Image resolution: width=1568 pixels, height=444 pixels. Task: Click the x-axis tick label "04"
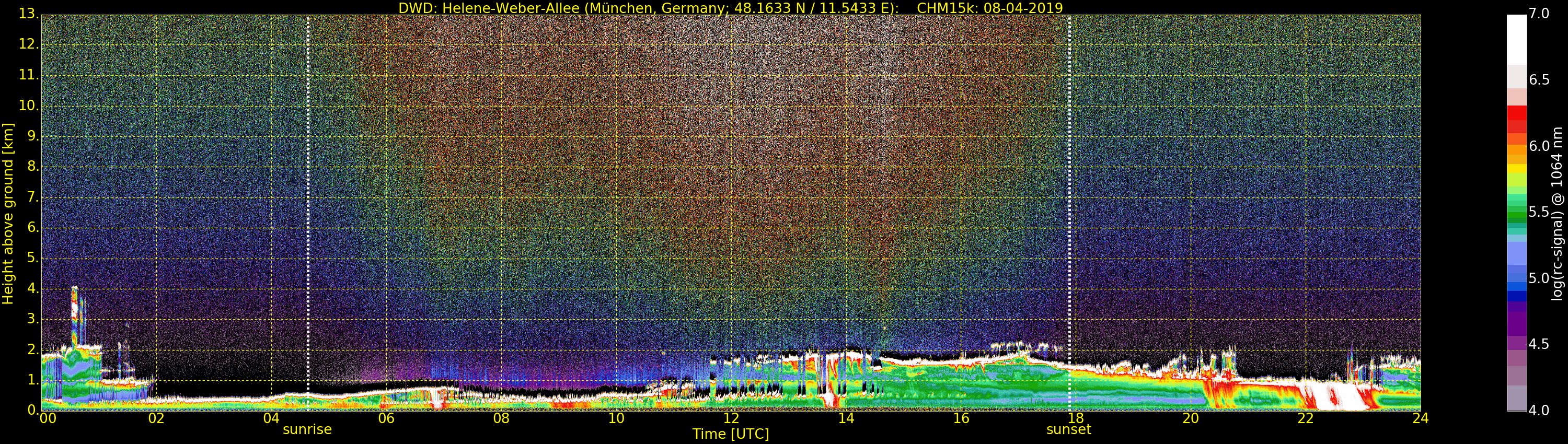click(271, 418)
